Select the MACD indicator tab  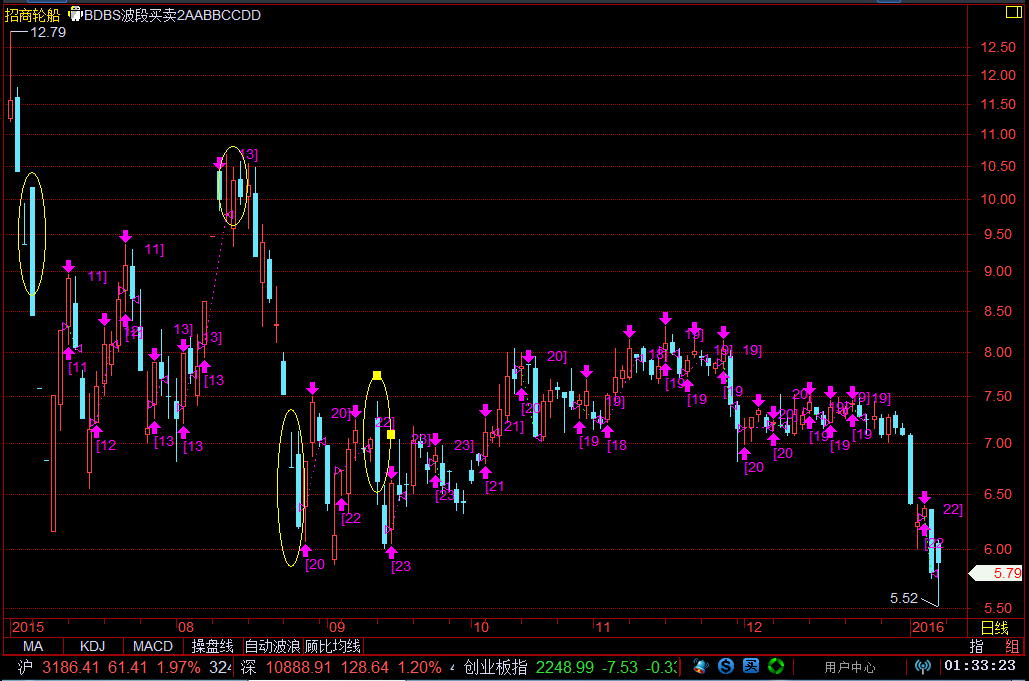click(x=153, y=646)
